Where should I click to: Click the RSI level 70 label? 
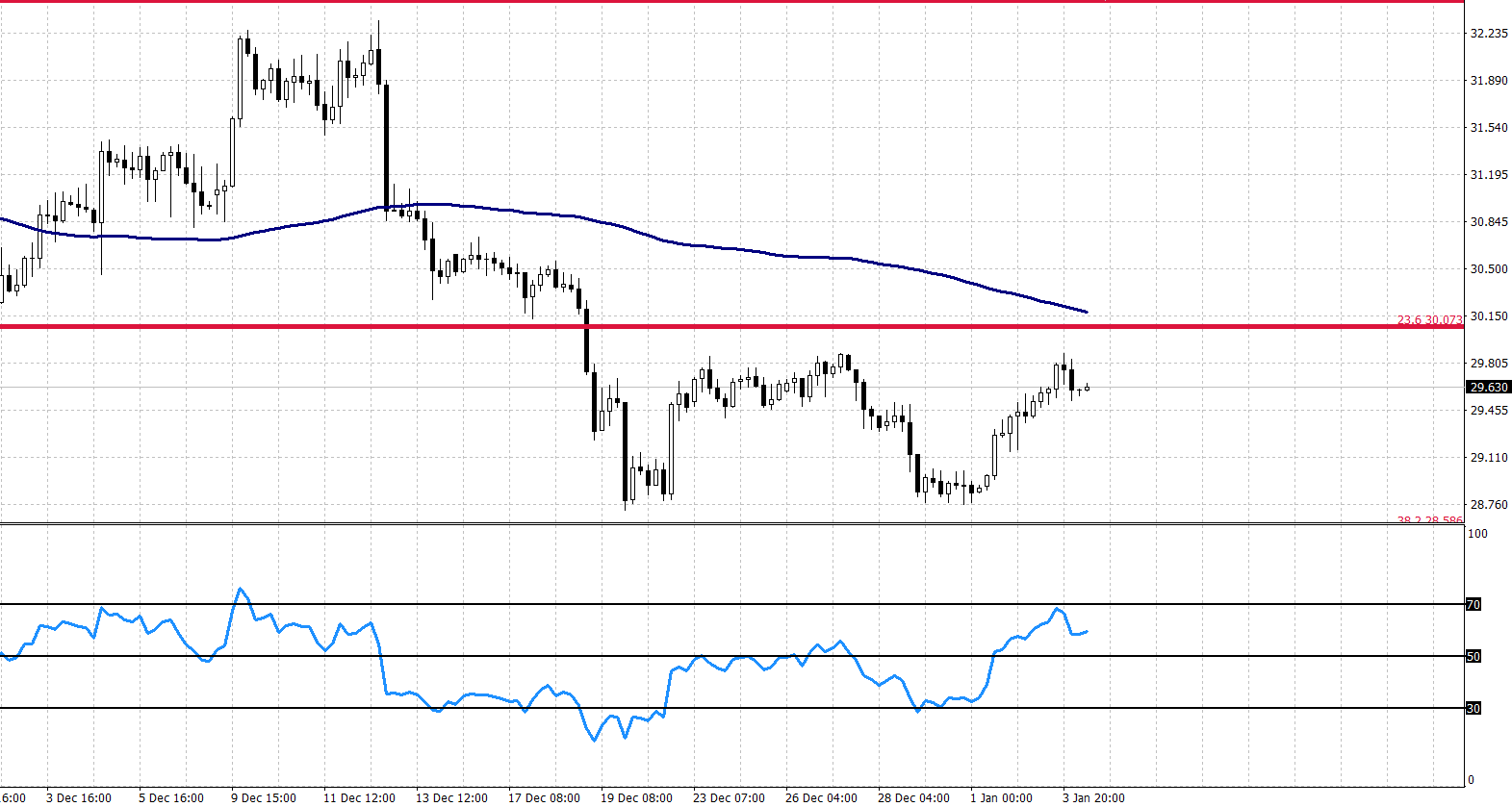coord(1474,604)
